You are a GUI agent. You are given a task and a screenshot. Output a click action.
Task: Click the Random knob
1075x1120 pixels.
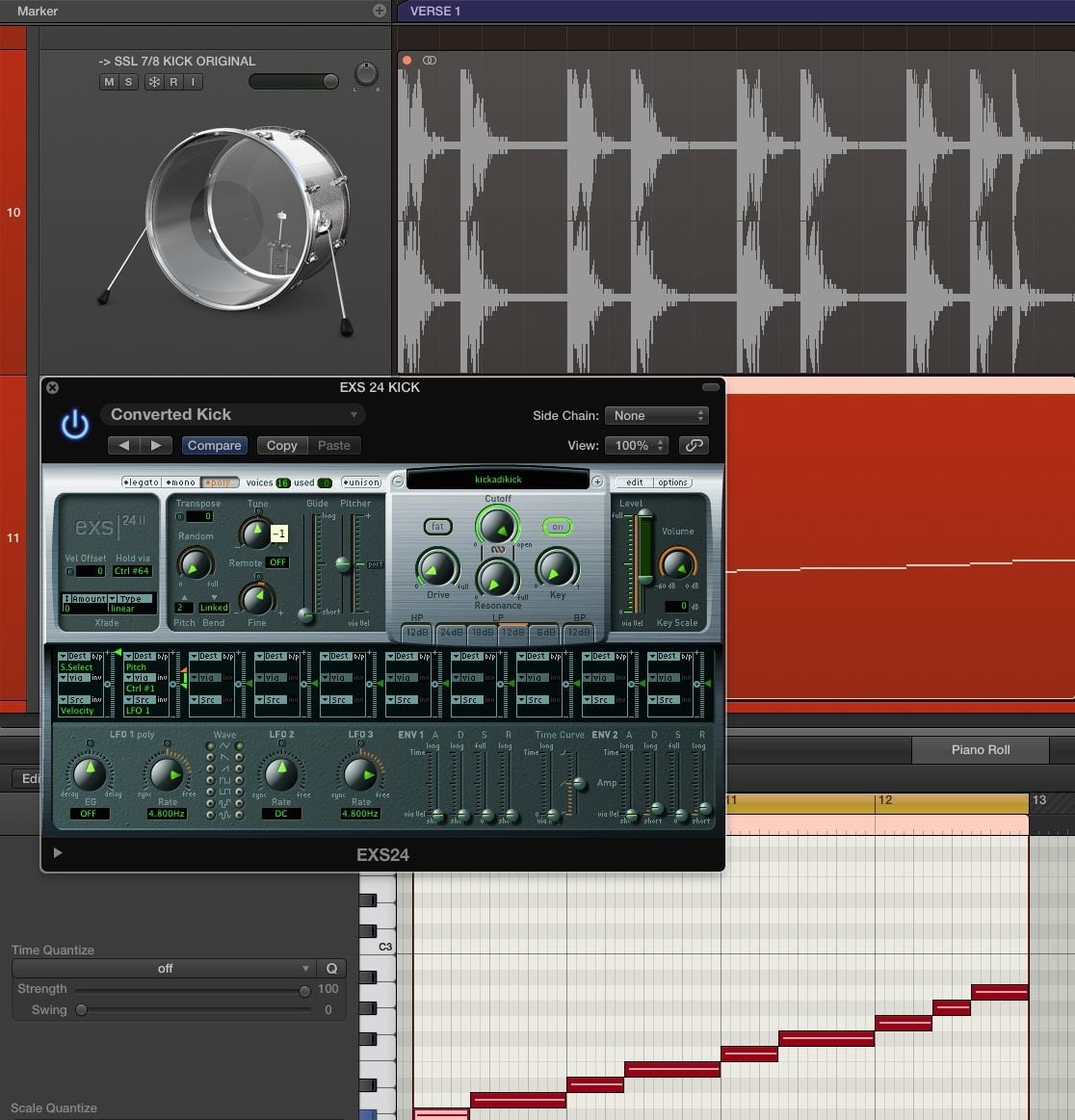[195, 563]
